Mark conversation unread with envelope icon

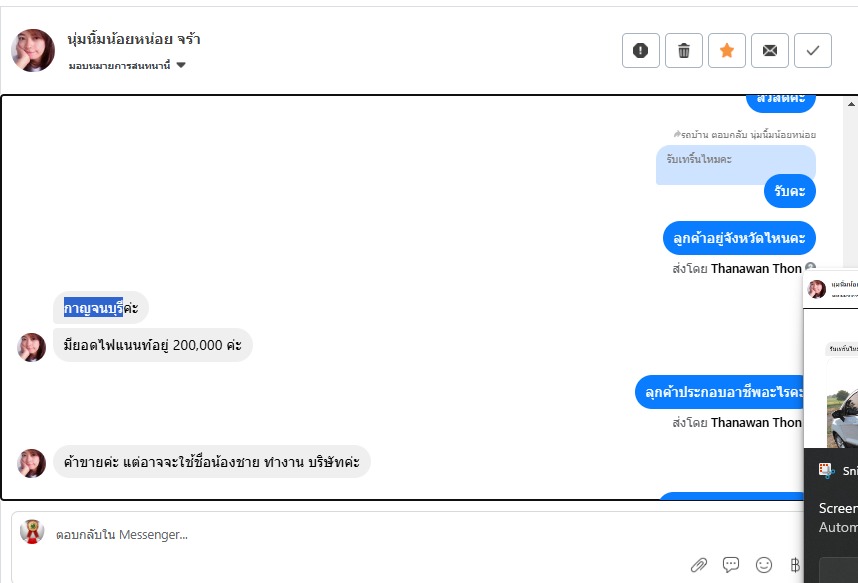769,50
